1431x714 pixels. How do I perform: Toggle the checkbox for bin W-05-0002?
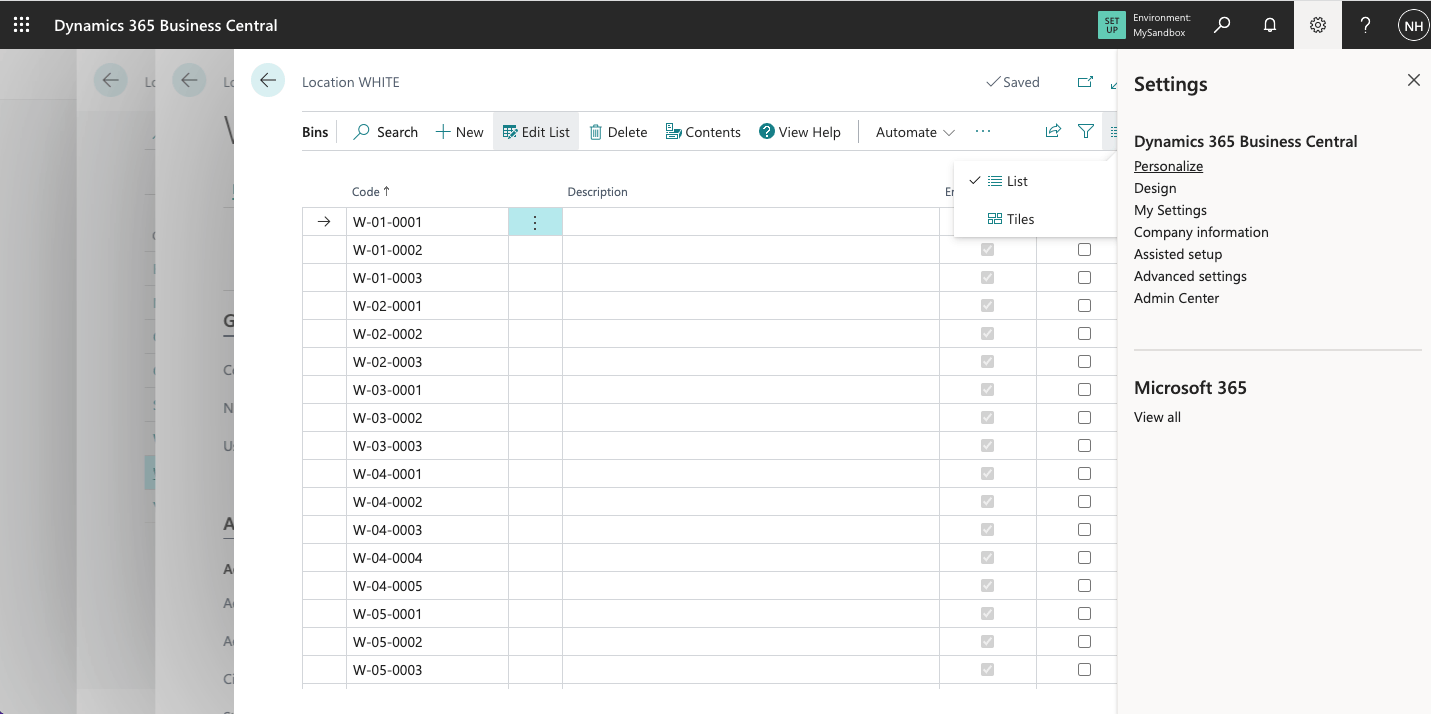[x=1084, y=642]
